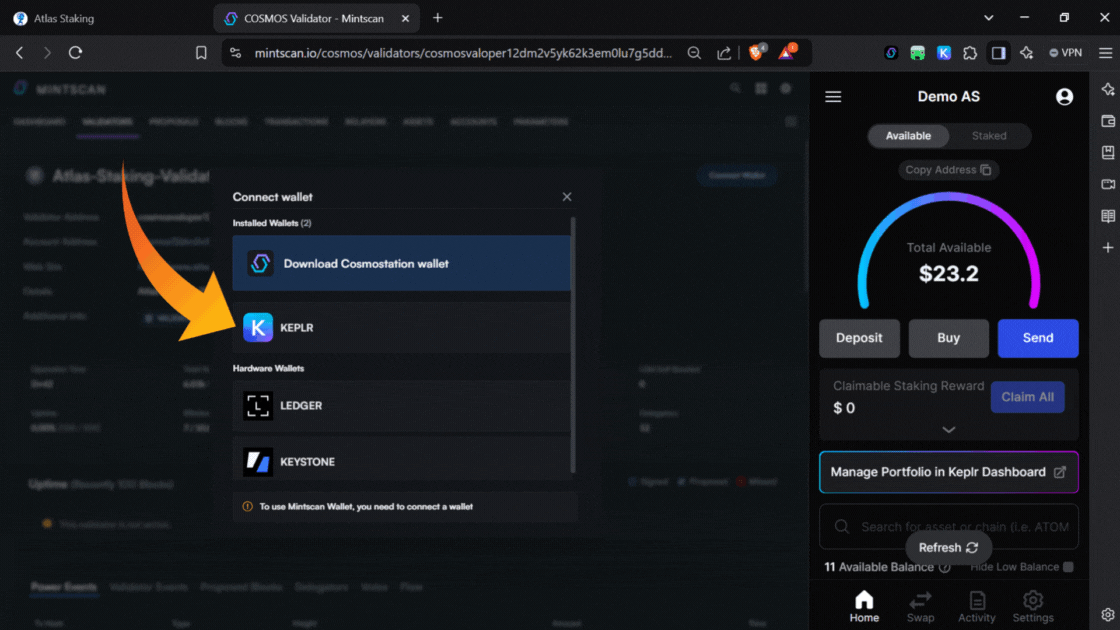Choose the LEDGER hardware wallet

click(400, 406)
